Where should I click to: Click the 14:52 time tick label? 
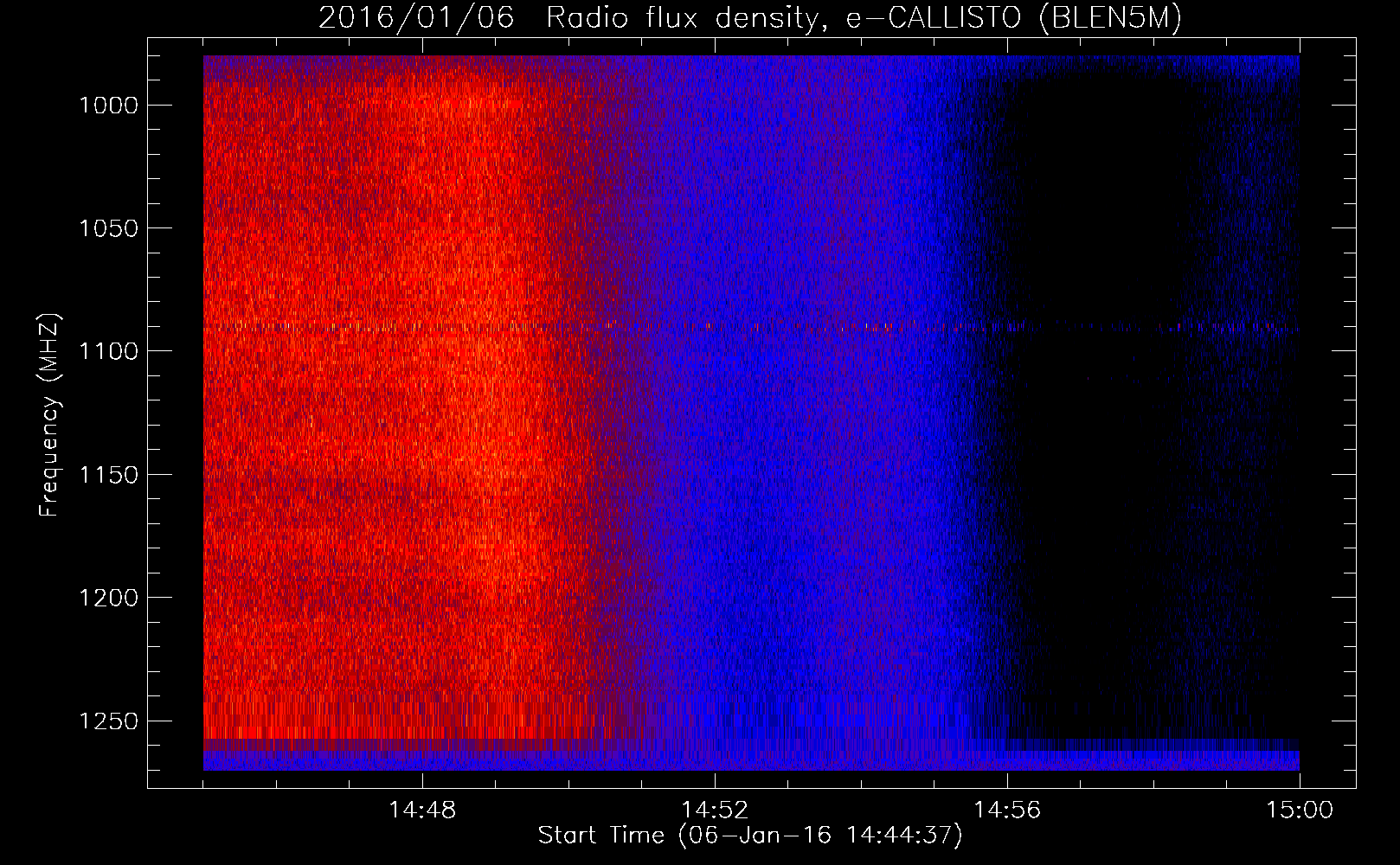pos(715,811)
